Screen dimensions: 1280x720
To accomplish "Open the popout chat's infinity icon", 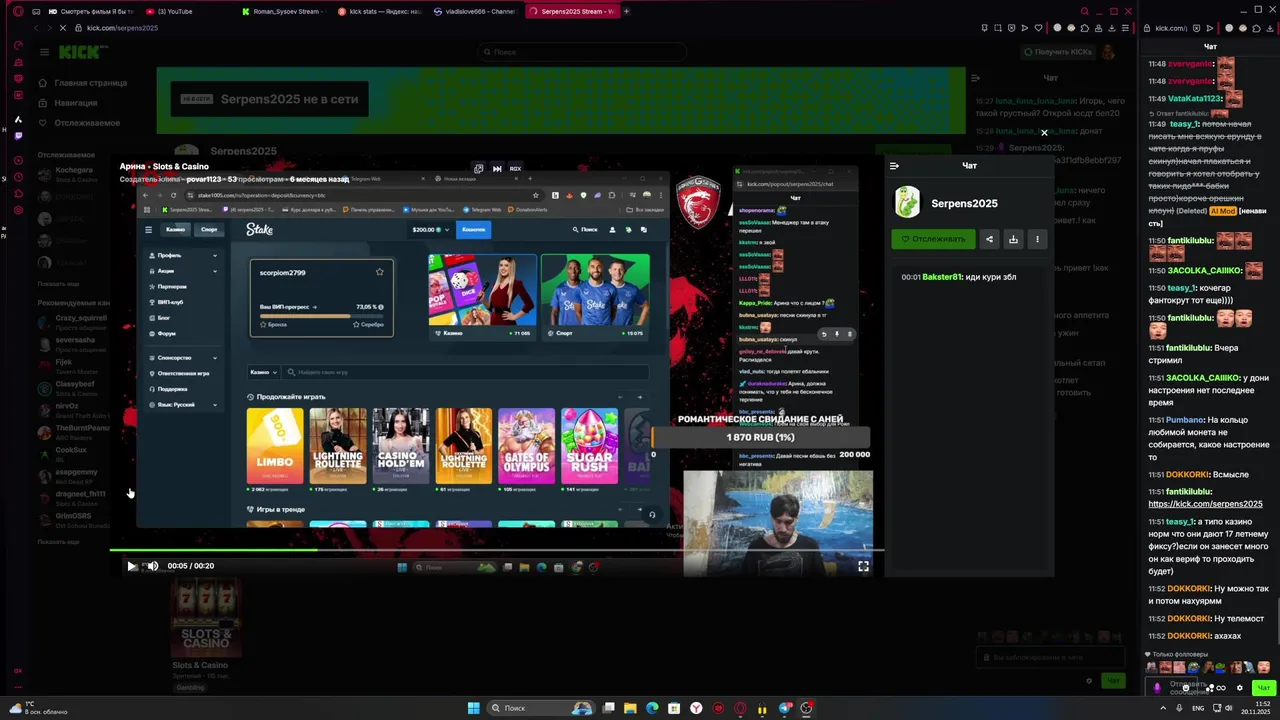I will click(1222, 688).
